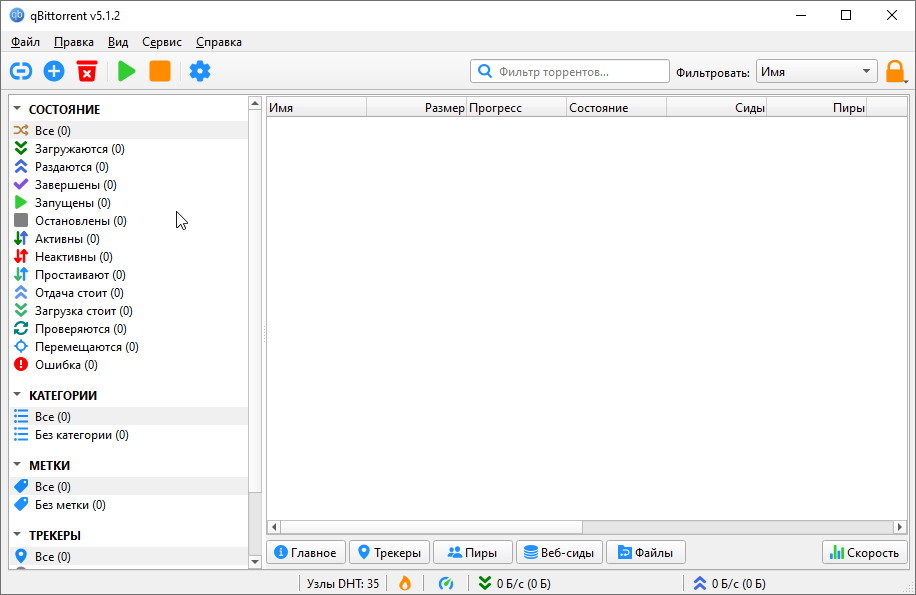Sort by the Размер column header
This screenshot has height=595, width=916.
point(417,107)
